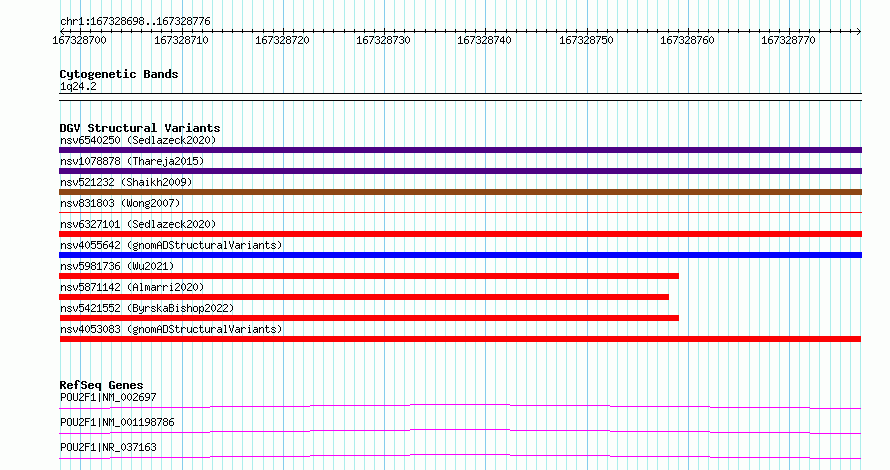Viewport: 890px width, 470px height.
Task: Click the nsv6540250 (Sedlazeck2020) label
Action: click(138, 140)
